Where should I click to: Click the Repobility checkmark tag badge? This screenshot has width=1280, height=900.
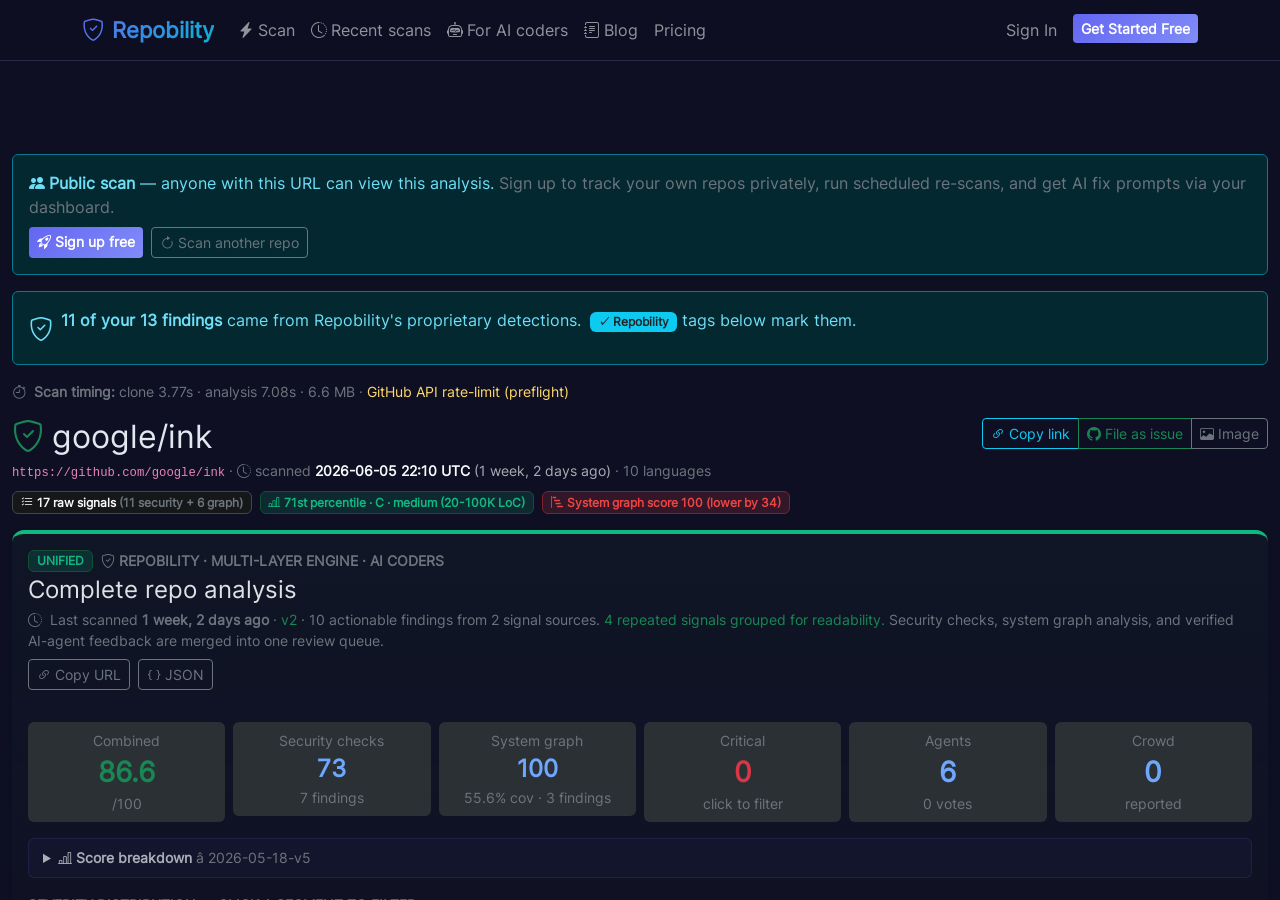[x=633, y=321]
